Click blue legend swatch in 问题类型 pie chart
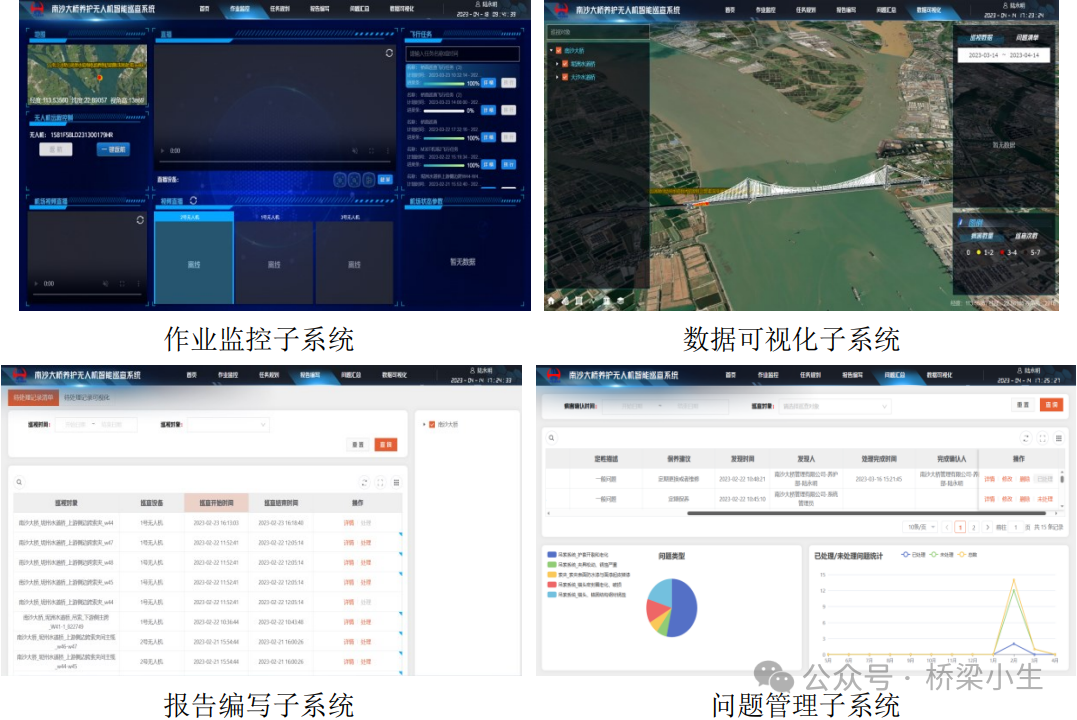 [551, 554]
